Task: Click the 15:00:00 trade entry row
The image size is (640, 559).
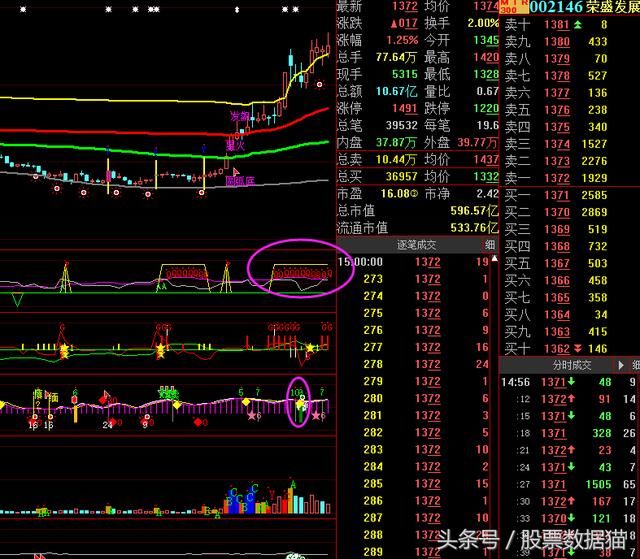Action: click(x=415, y=262)
